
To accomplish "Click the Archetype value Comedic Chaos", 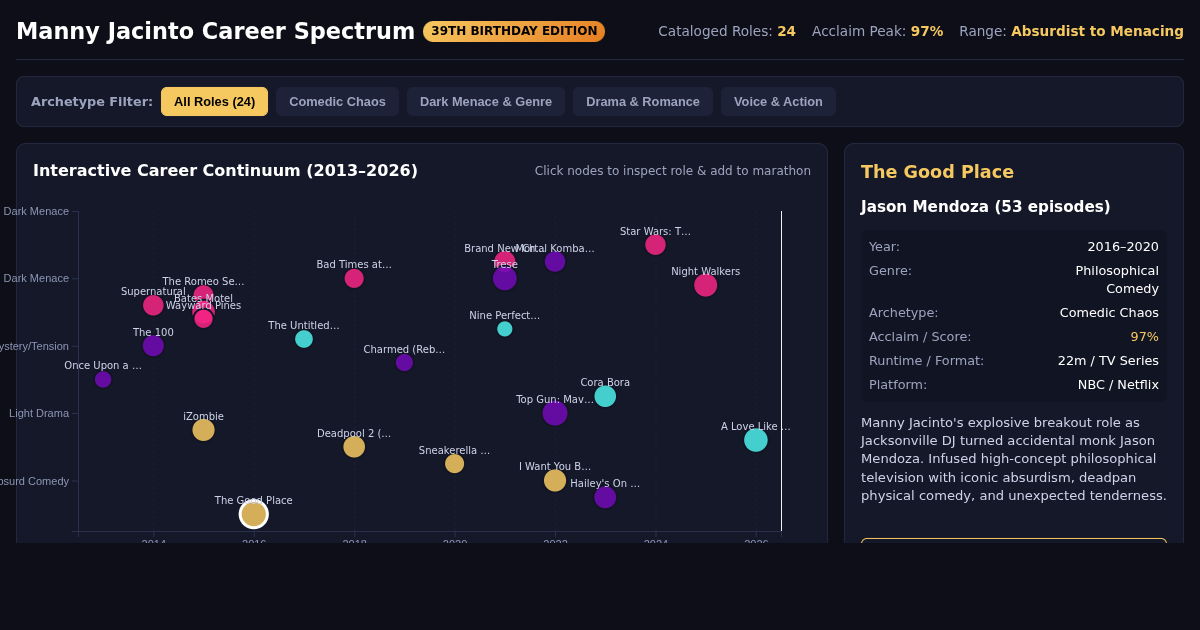I will [1109, 313].
